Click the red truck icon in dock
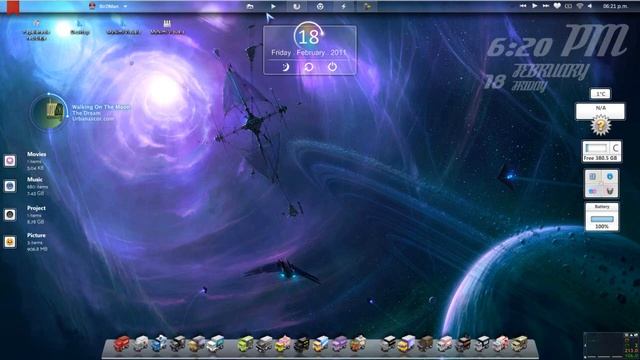Screen dimensions: 640x360 pos(122,344)
